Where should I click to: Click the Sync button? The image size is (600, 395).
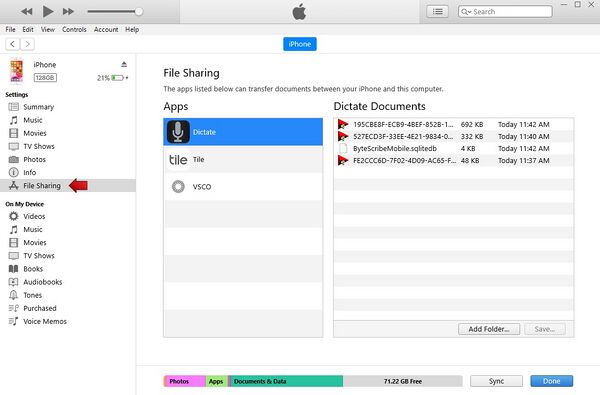[496, 381]
